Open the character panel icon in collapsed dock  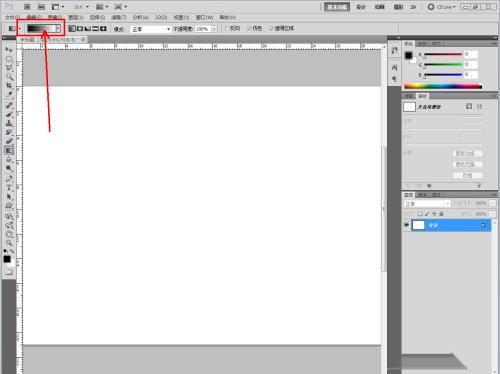pos(395,68)
